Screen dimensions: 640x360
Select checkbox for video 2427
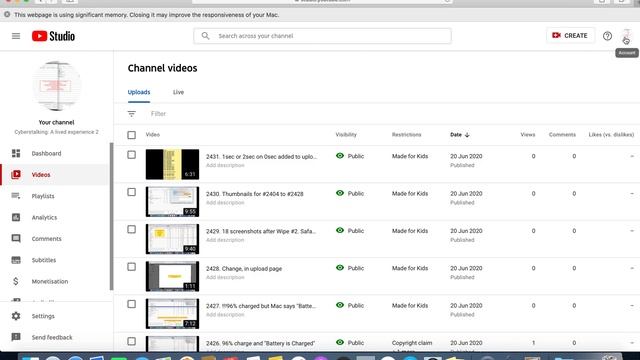[131, 304]
